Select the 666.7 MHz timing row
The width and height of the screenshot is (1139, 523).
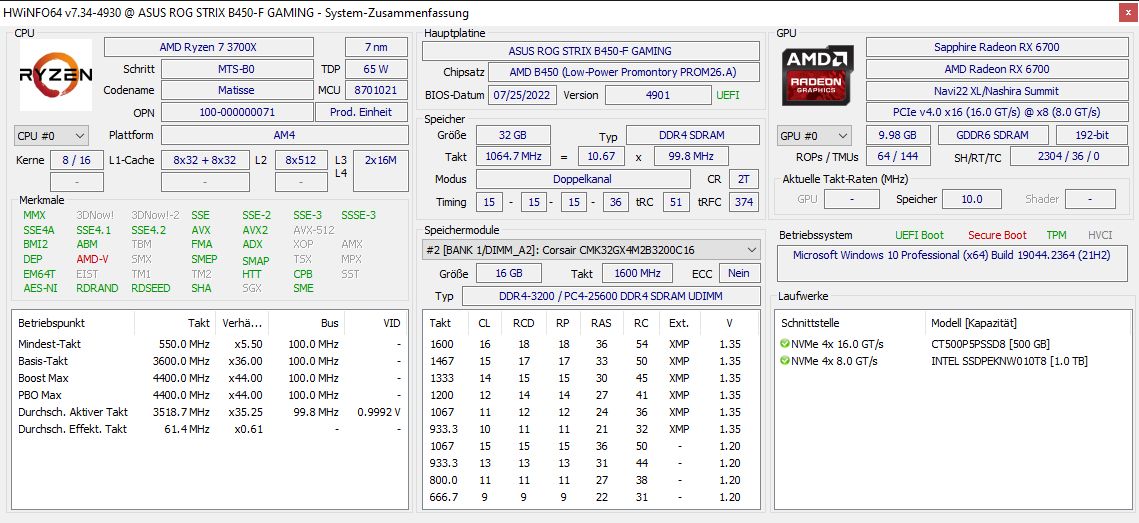tap(590, 497)
